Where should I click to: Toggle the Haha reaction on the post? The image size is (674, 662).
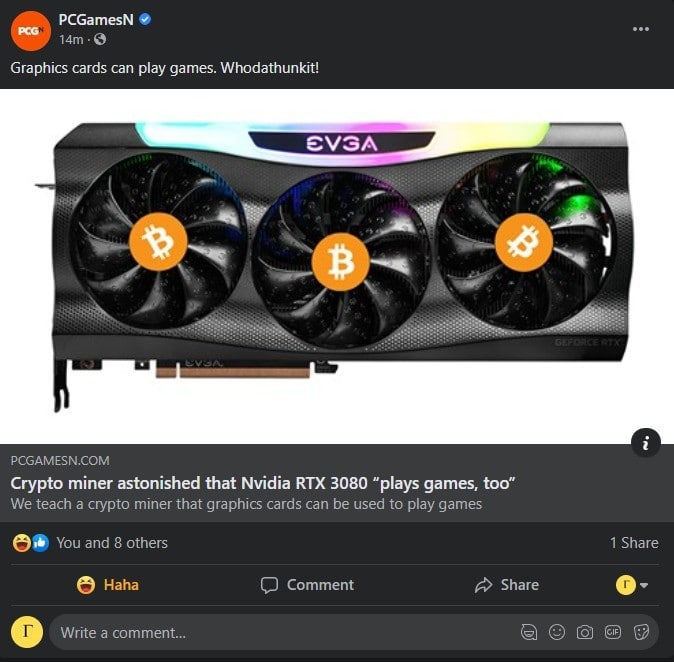(108, 585)
